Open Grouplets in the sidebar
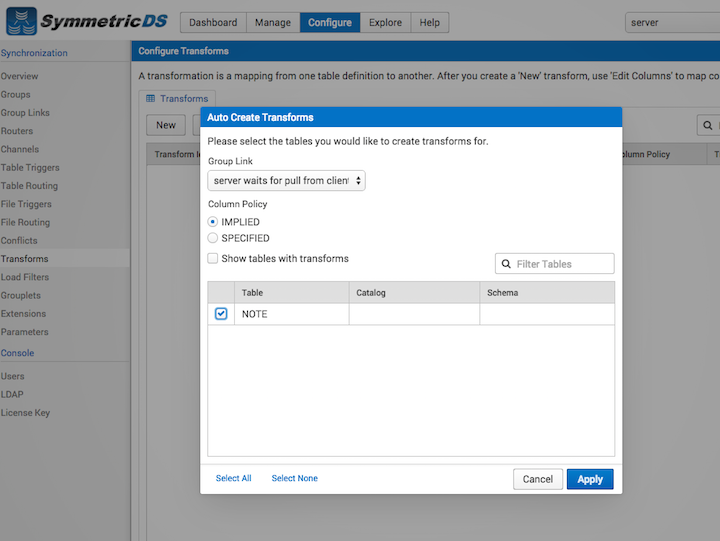The width and height of the screenshot is (720, 541). tap(21, 295)
